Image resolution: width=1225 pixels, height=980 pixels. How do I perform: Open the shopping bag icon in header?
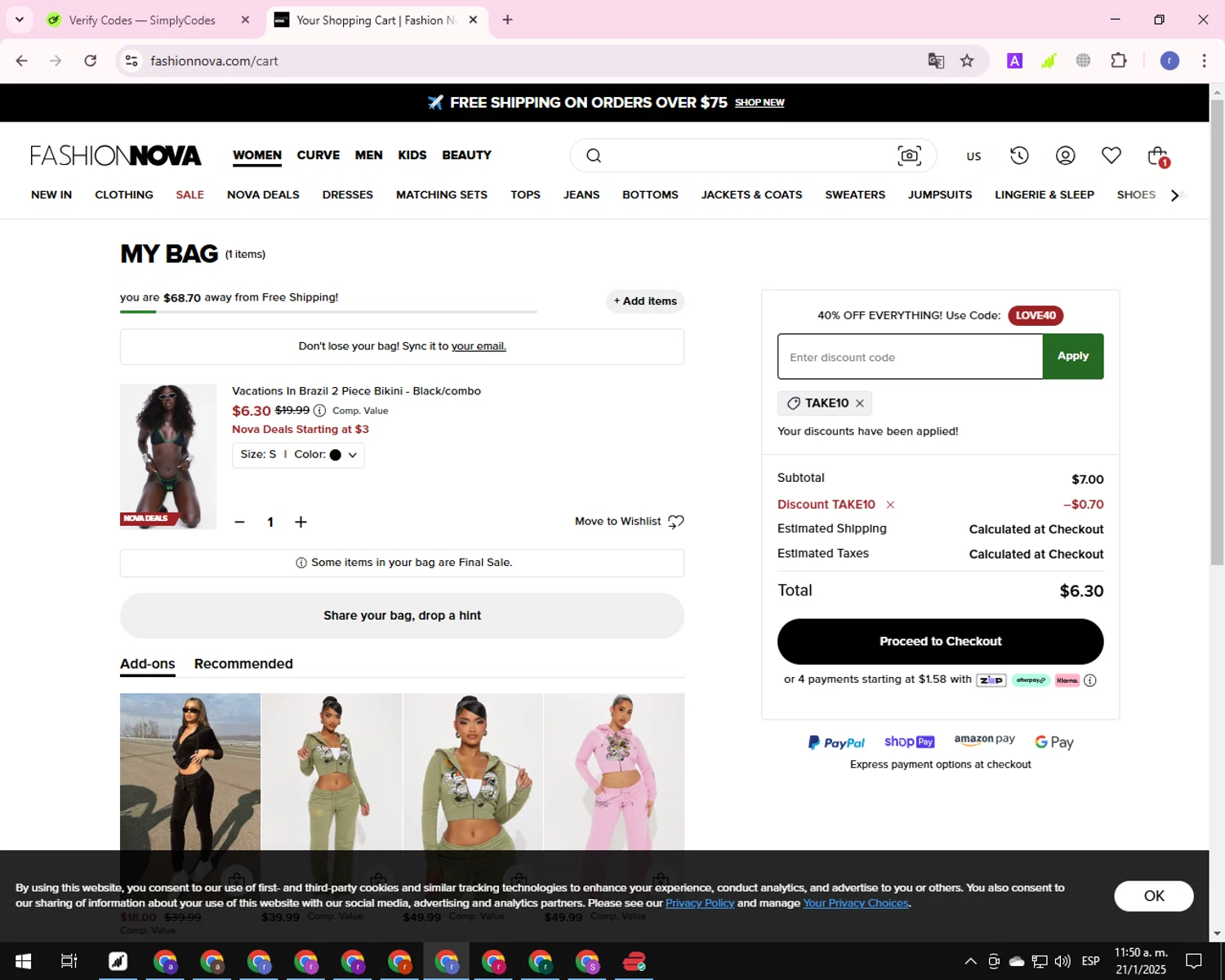[1157, 155]
